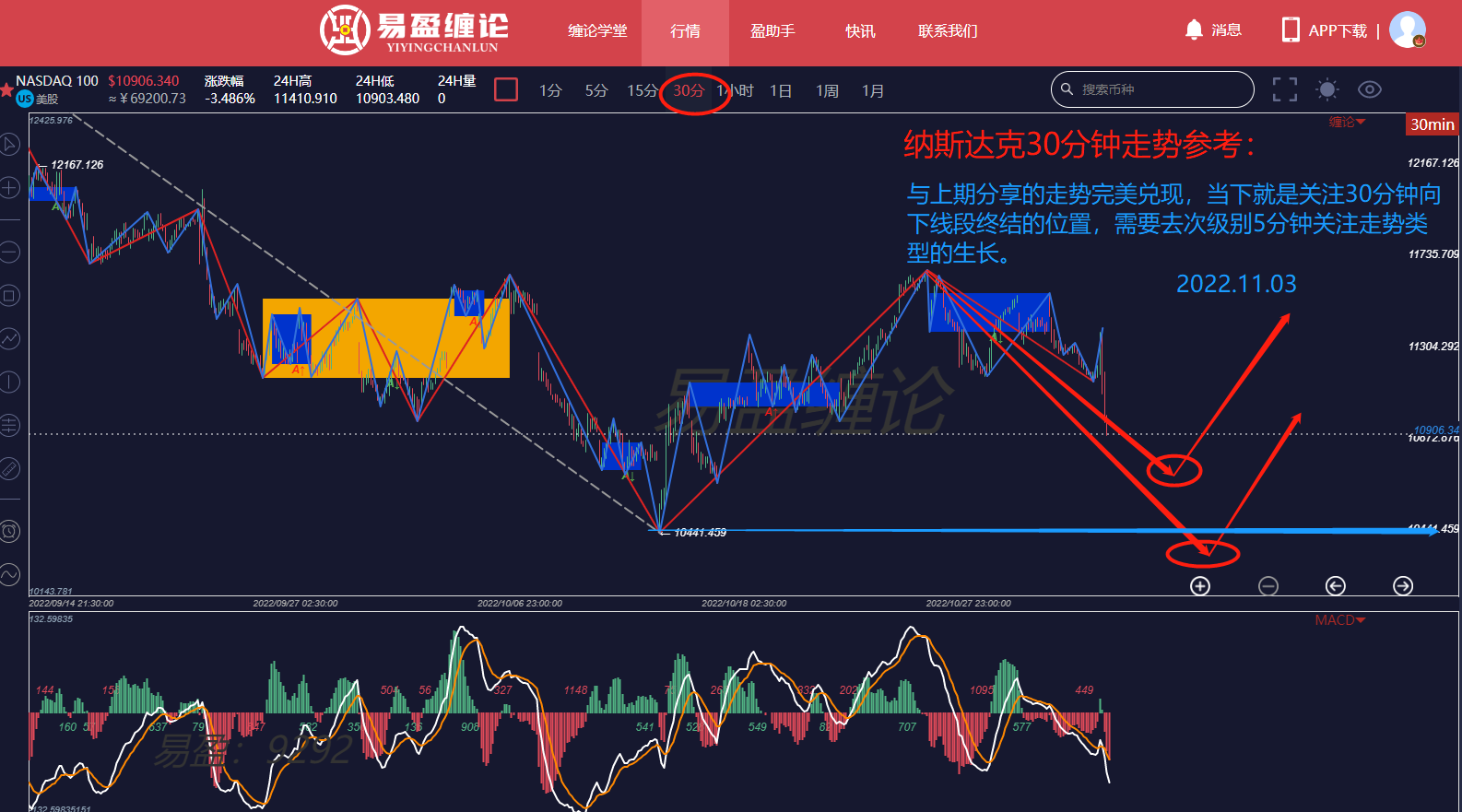Select the circled minus line tool in sidebar
This screenshot has height=812, width=1462.
(9, 252)
